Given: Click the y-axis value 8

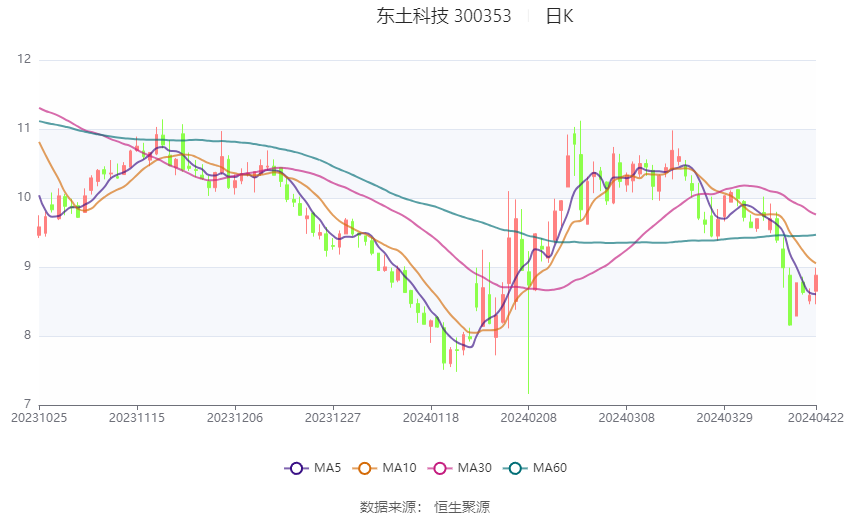Looking at the screenshot, I should click(x=27, y=335).
